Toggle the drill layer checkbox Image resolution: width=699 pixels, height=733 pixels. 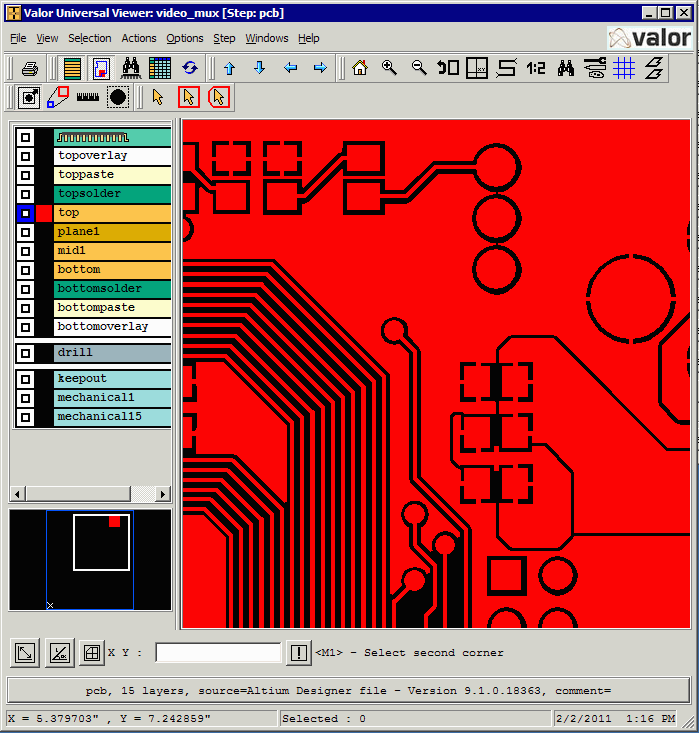(26, 353)
